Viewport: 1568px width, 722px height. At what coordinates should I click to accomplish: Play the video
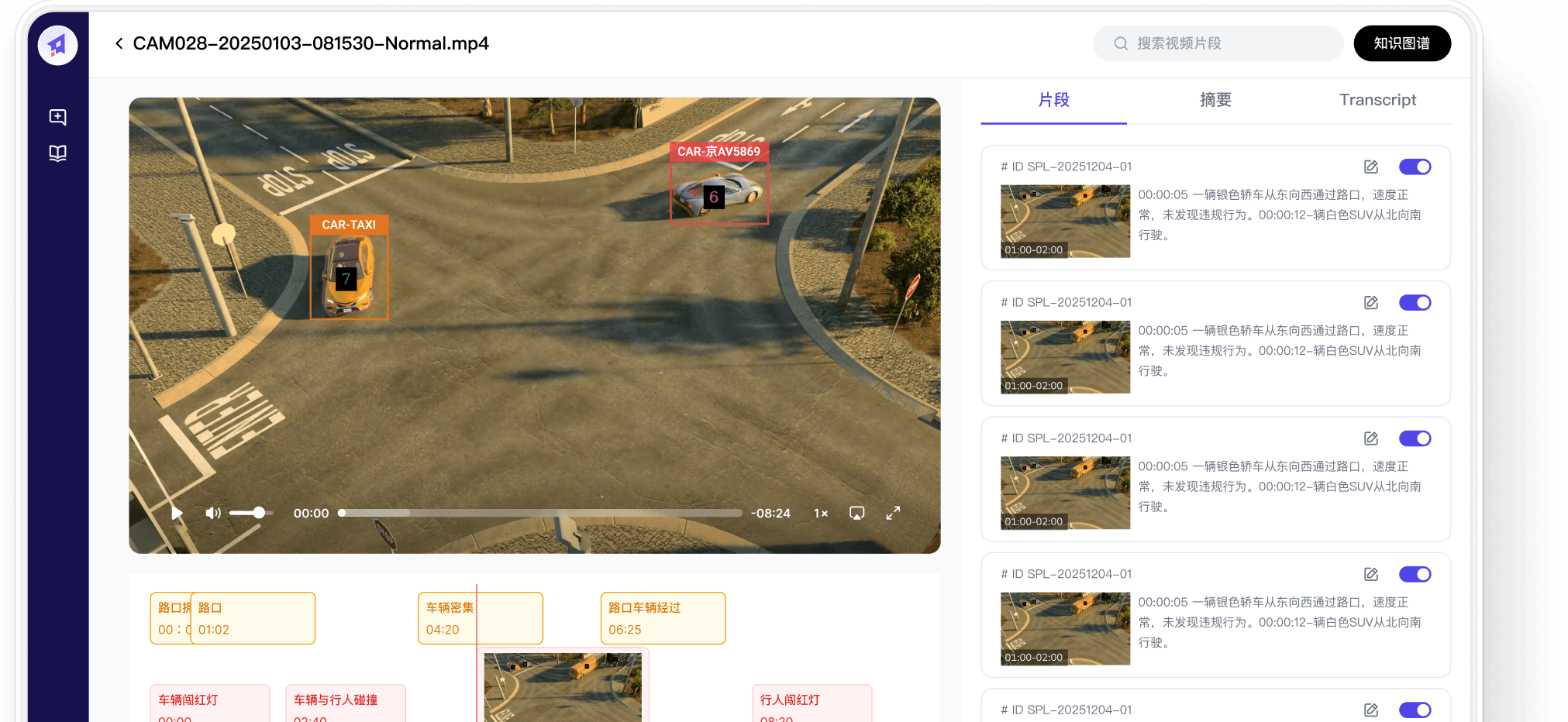(x=177, y=513)
